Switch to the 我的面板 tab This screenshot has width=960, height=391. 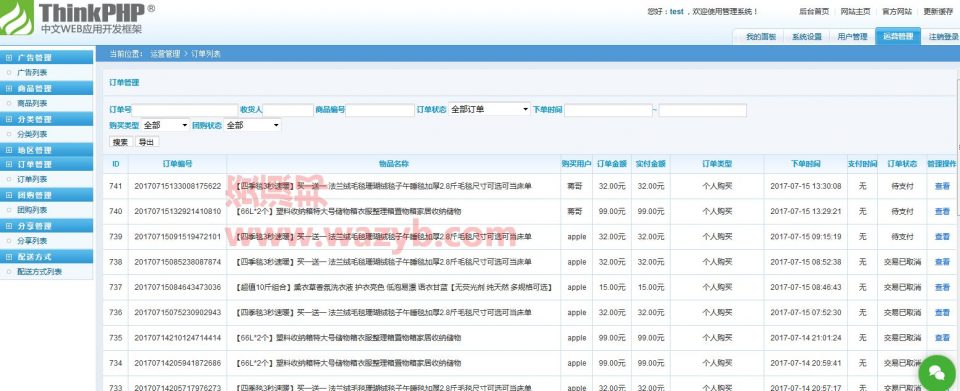point(760,37)
